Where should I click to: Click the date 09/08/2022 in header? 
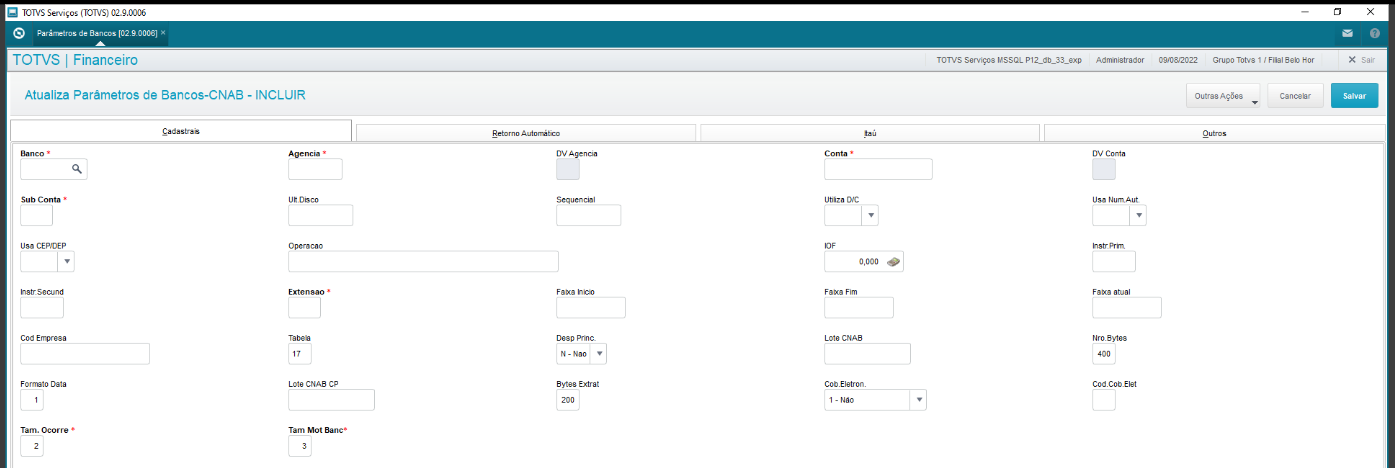click(1177, 60)
